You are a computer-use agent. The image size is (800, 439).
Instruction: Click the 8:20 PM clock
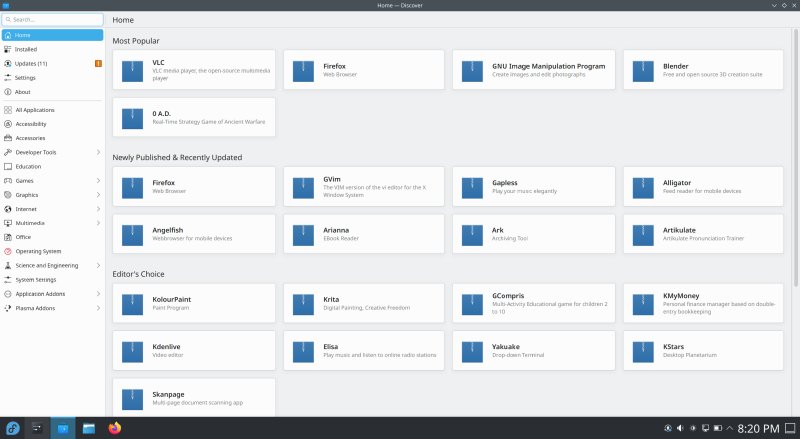pyautogui.click(x=758, y=428)
